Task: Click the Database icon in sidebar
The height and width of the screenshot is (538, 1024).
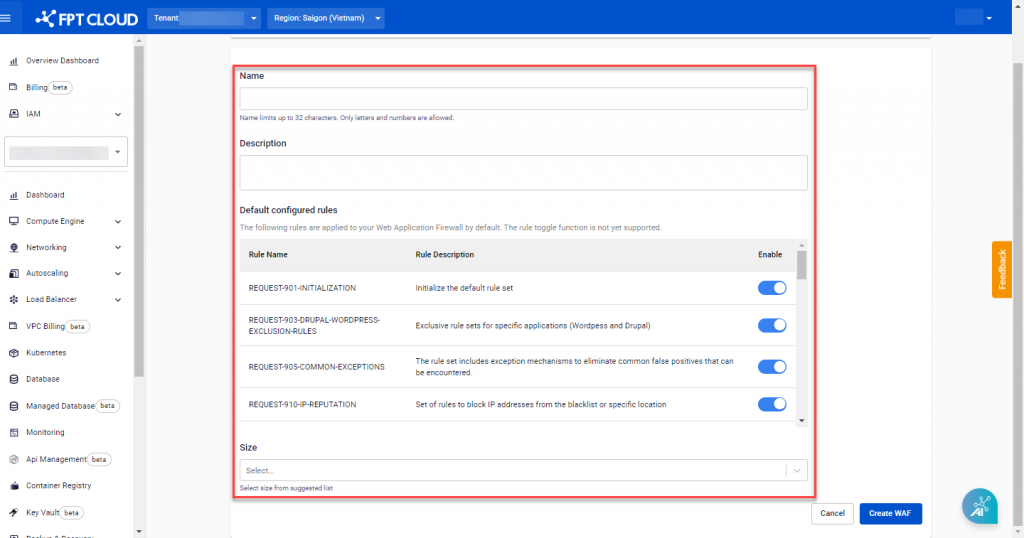Action: (x=14, y=379)
